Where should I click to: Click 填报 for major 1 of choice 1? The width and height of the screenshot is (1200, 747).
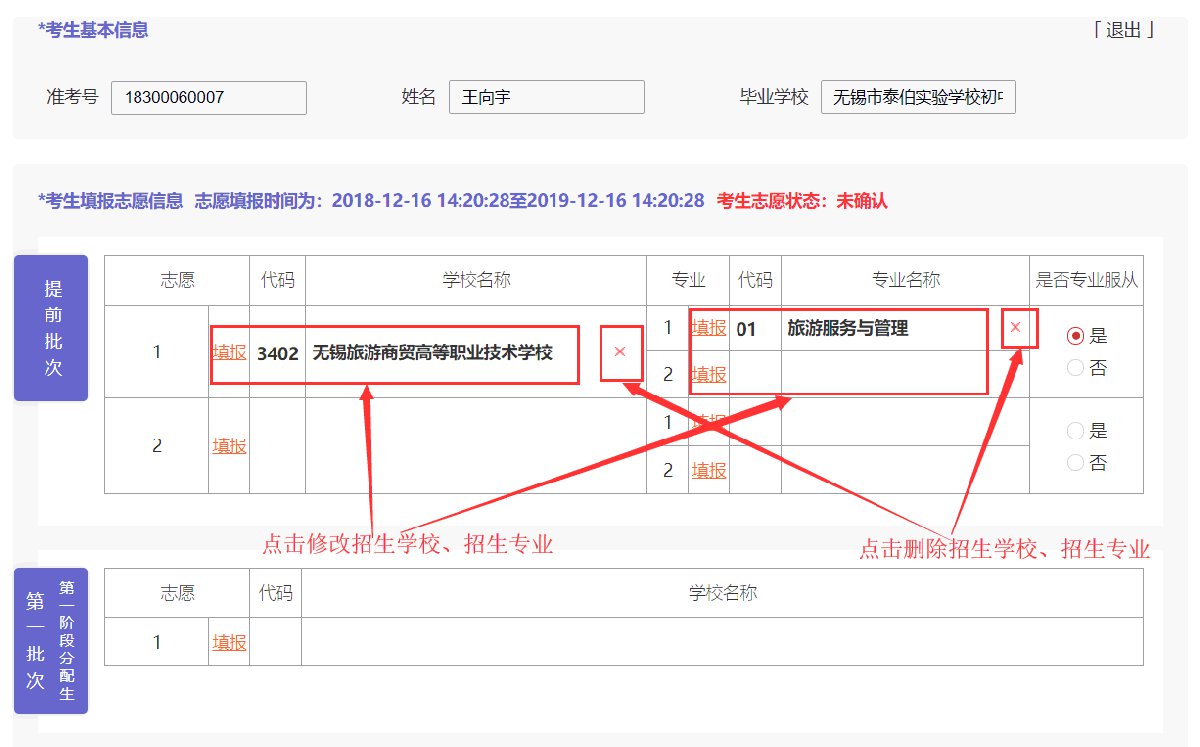click(709, 328)
